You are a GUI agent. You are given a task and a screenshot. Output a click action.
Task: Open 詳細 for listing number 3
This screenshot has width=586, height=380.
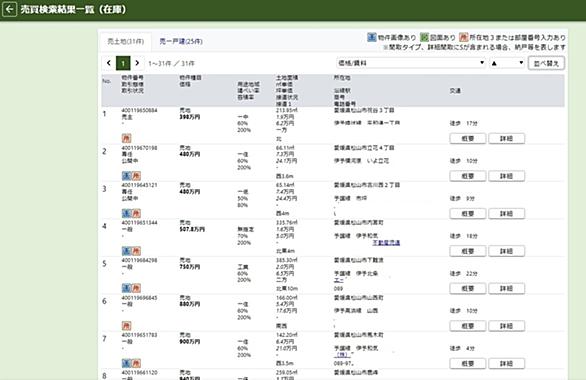coord(506,213)
